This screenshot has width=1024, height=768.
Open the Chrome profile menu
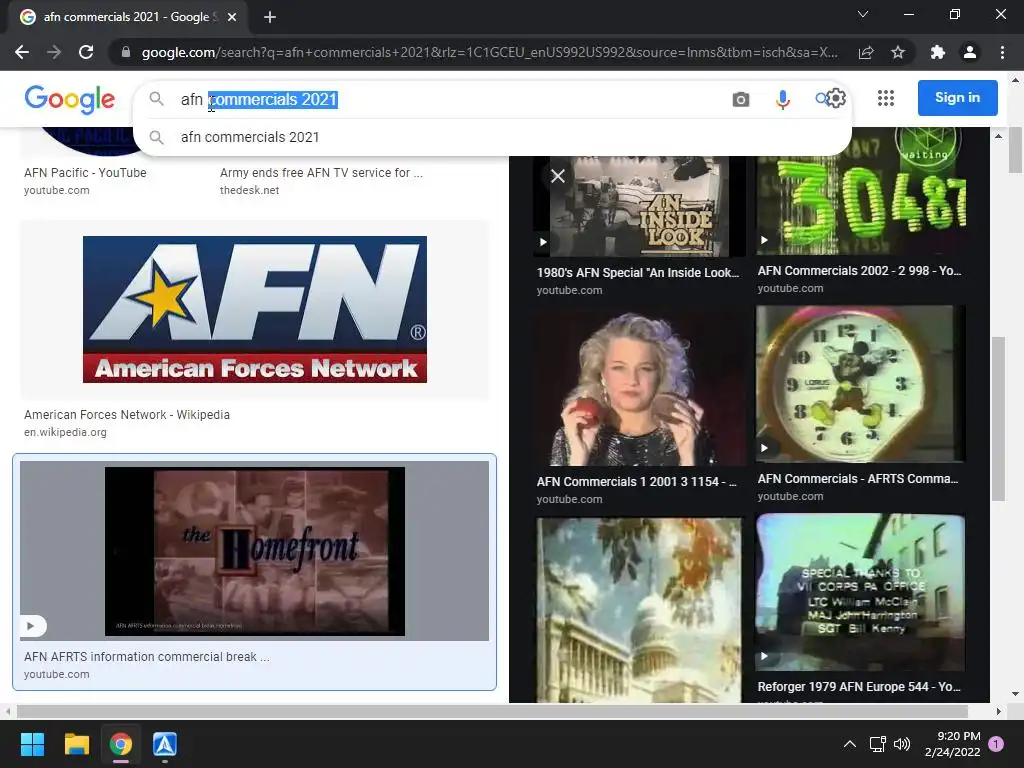970,52
